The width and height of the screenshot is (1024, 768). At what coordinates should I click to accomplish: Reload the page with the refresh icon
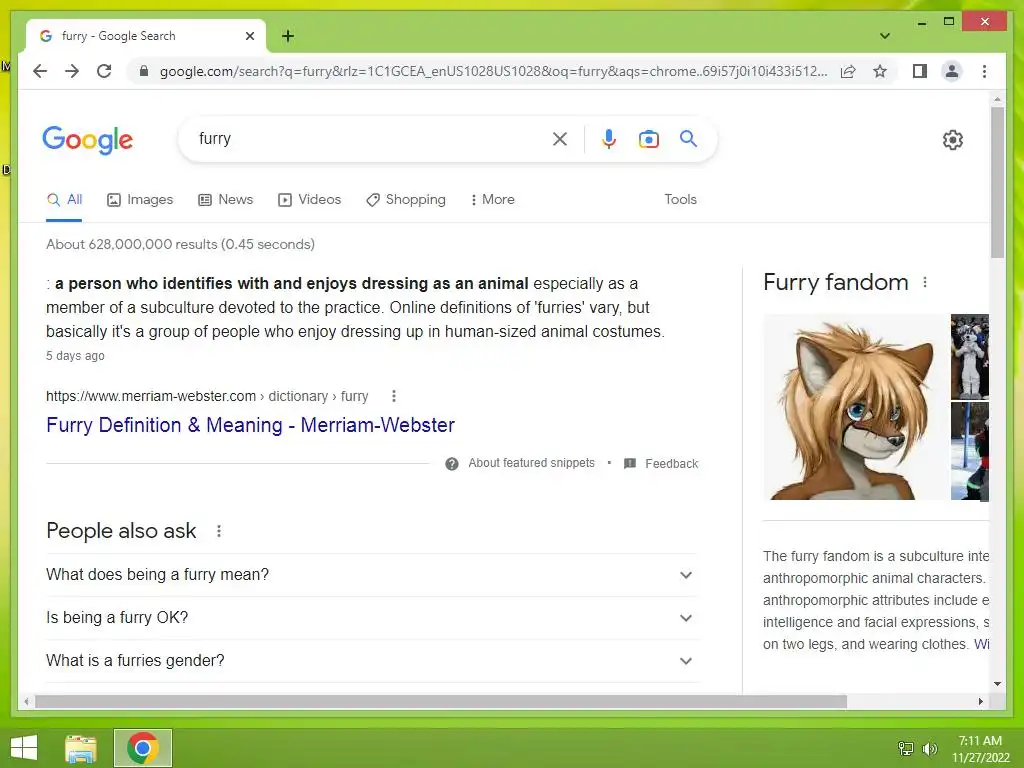pos(104,71)
